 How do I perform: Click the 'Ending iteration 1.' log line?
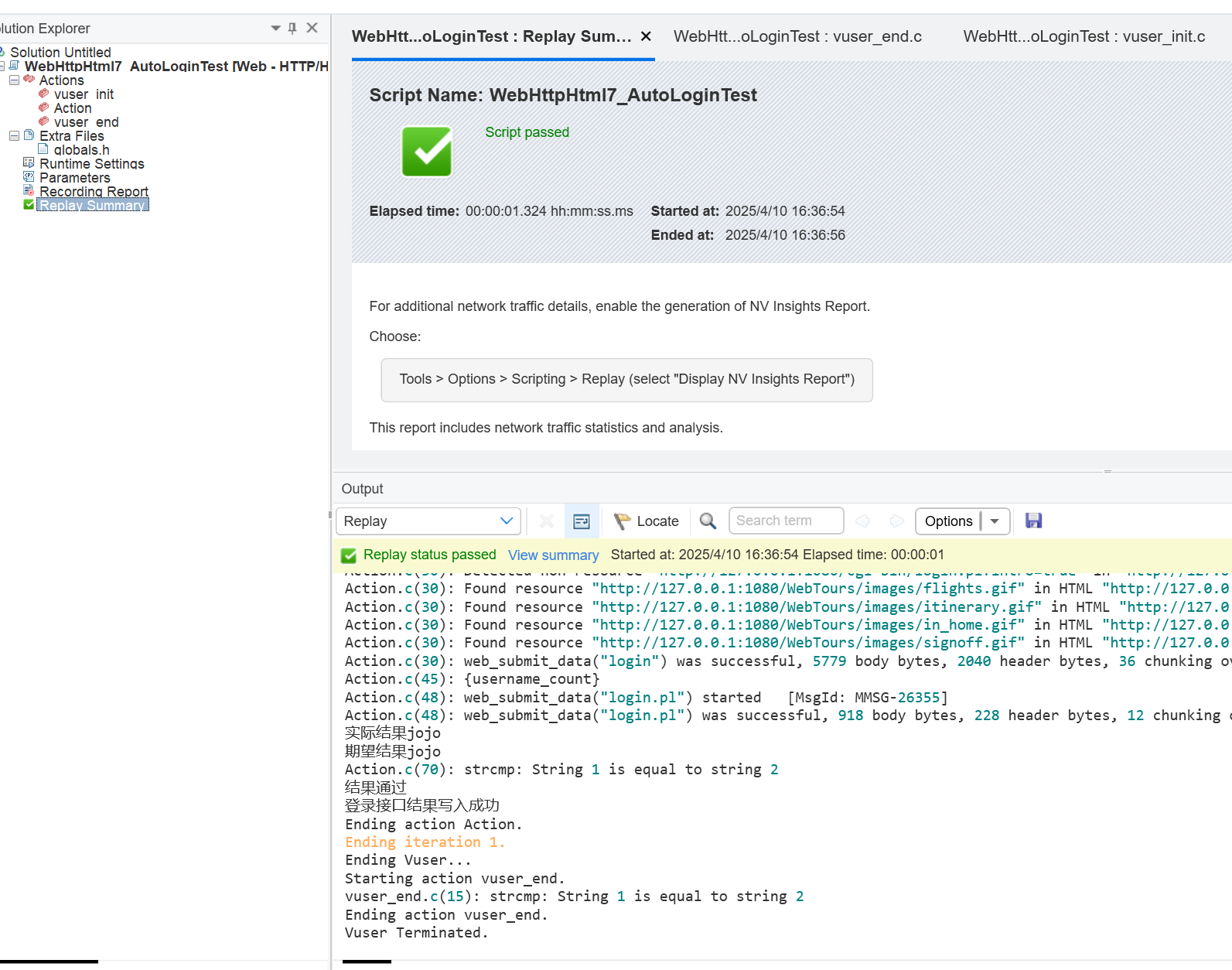[425, 842]
